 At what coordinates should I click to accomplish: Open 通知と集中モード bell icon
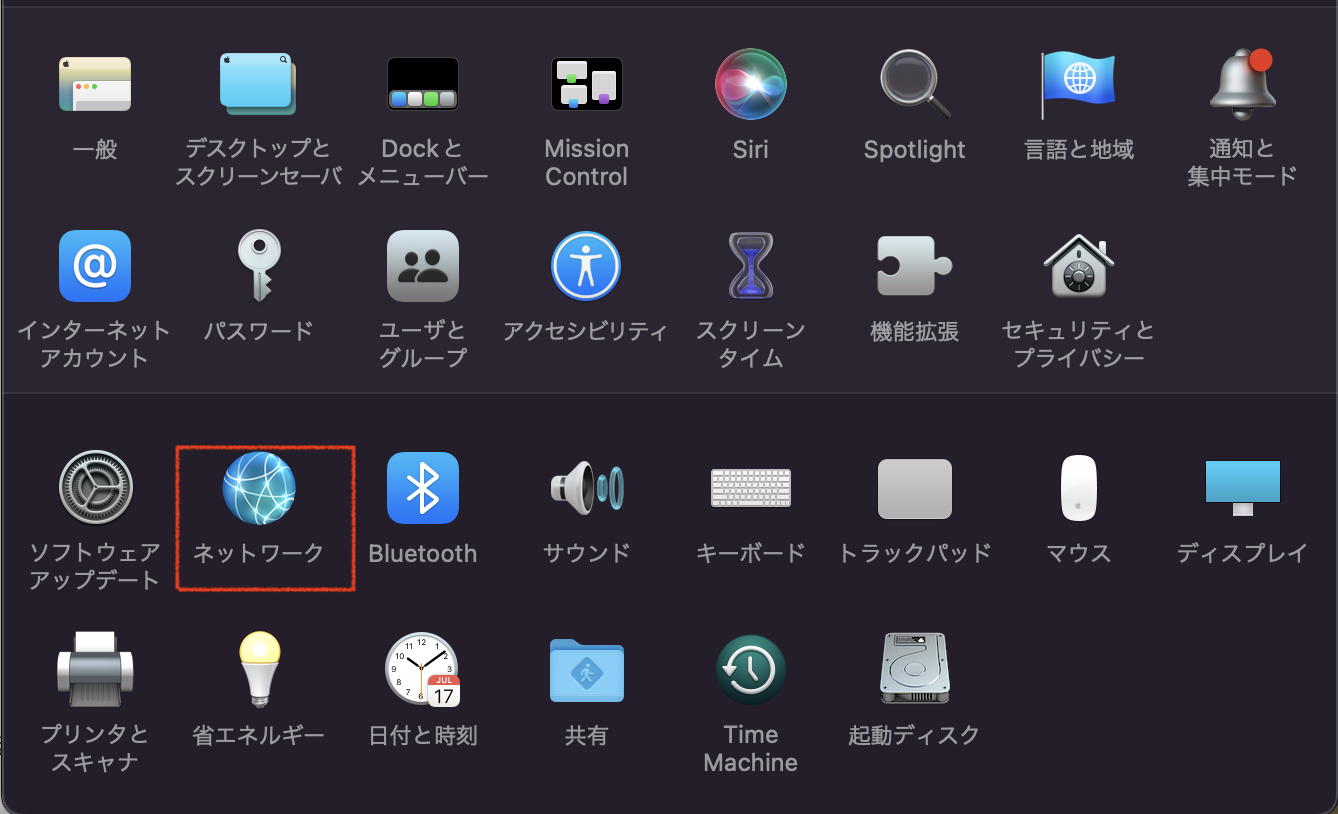[x=1243, y=84]
